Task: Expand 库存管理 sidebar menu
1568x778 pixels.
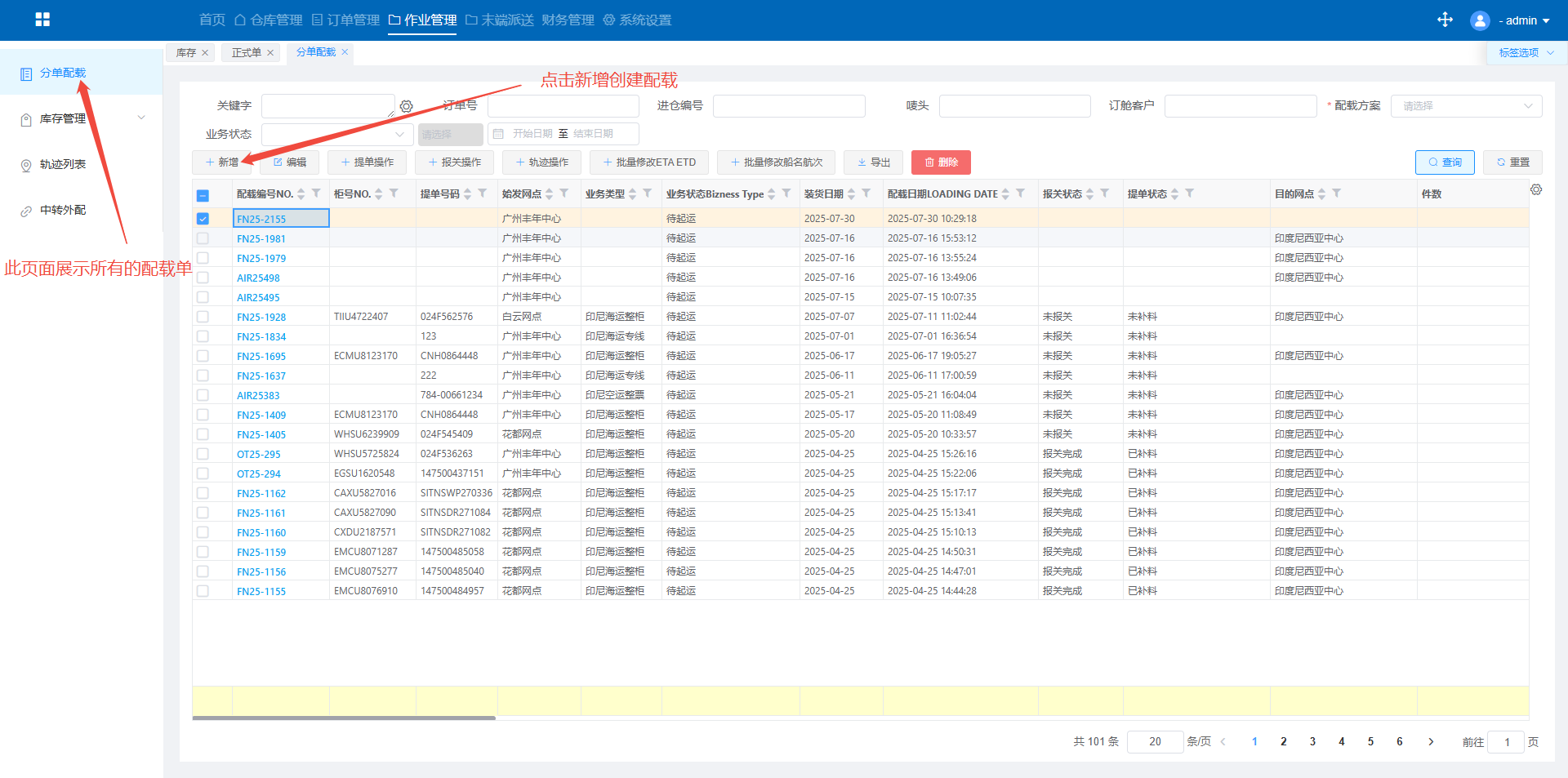Action: pyautogui.click(x=82, y=118)
